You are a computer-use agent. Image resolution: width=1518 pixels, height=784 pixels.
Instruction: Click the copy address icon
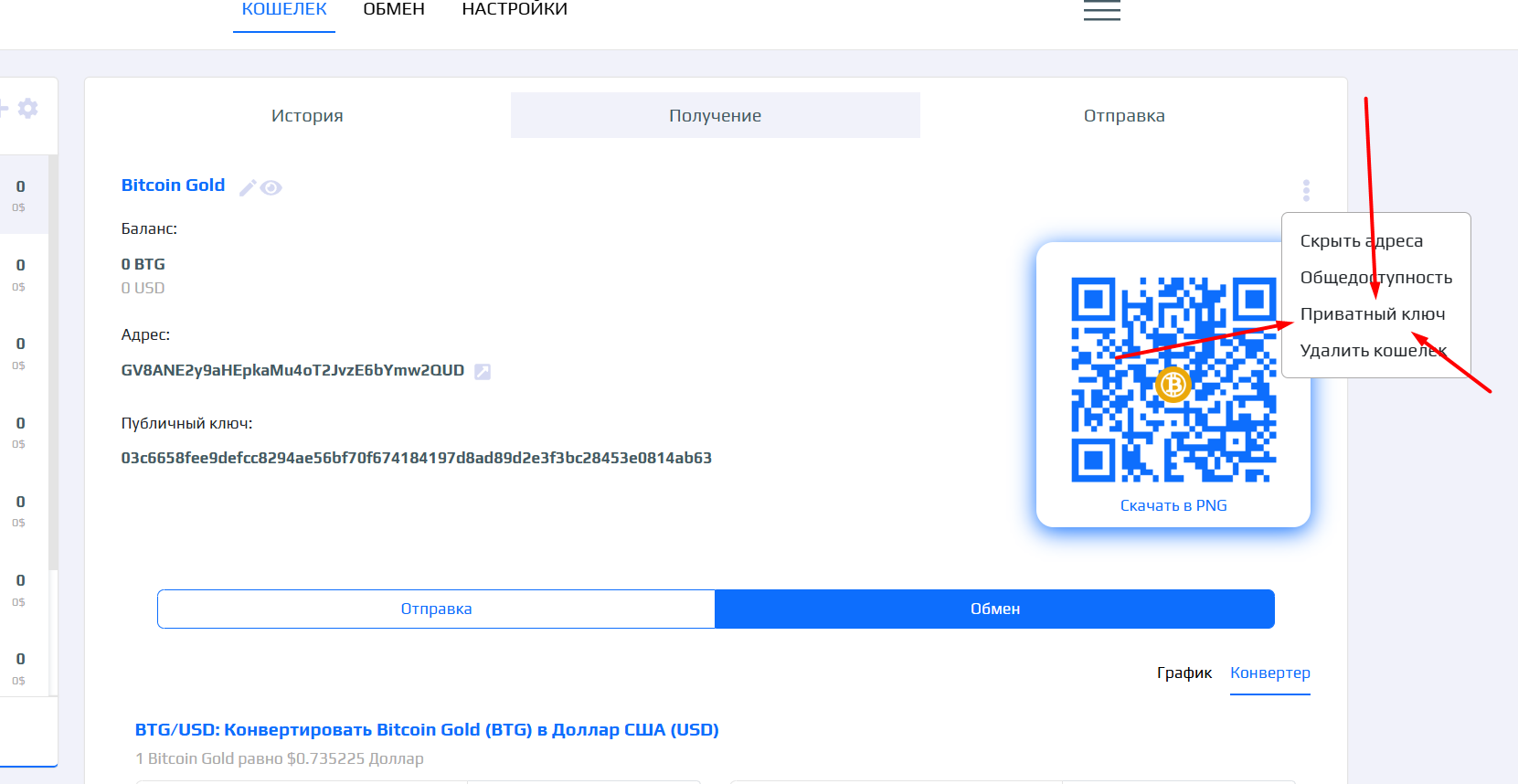(x=483, y=371)
